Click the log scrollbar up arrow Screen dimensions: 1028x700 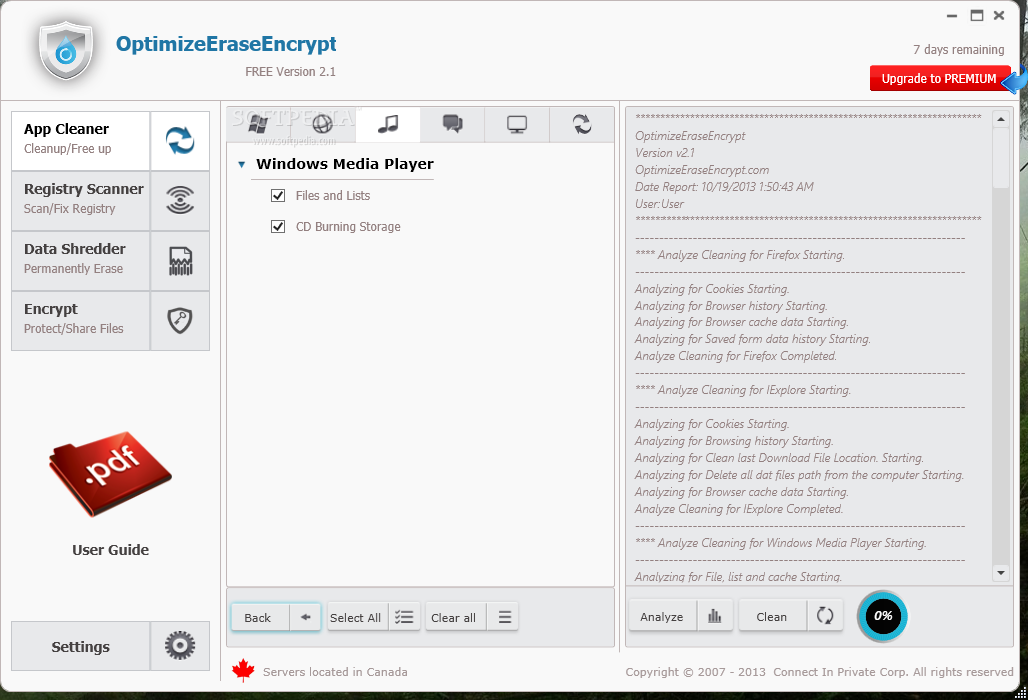point(1000,119)
